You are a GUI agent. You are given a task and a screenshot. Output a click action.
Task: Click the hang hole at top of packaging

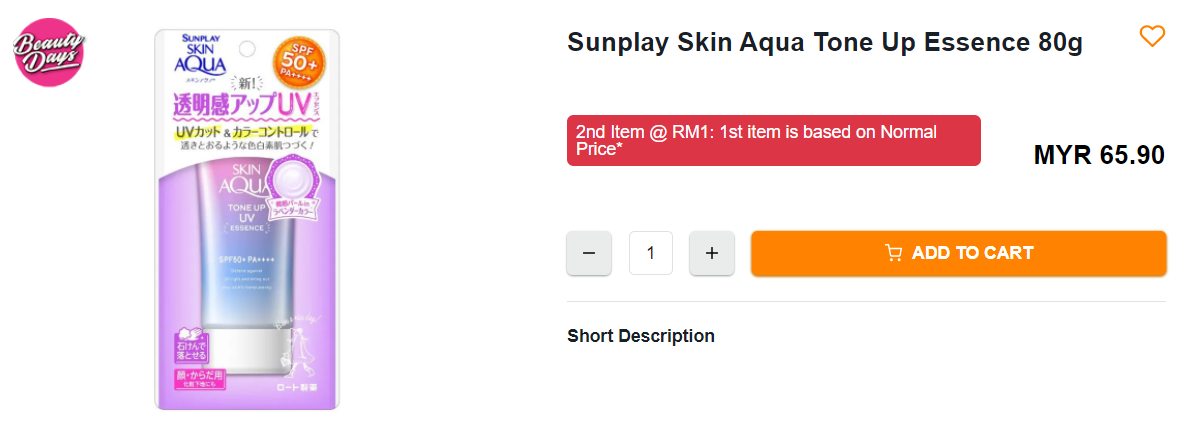point(248,48)
